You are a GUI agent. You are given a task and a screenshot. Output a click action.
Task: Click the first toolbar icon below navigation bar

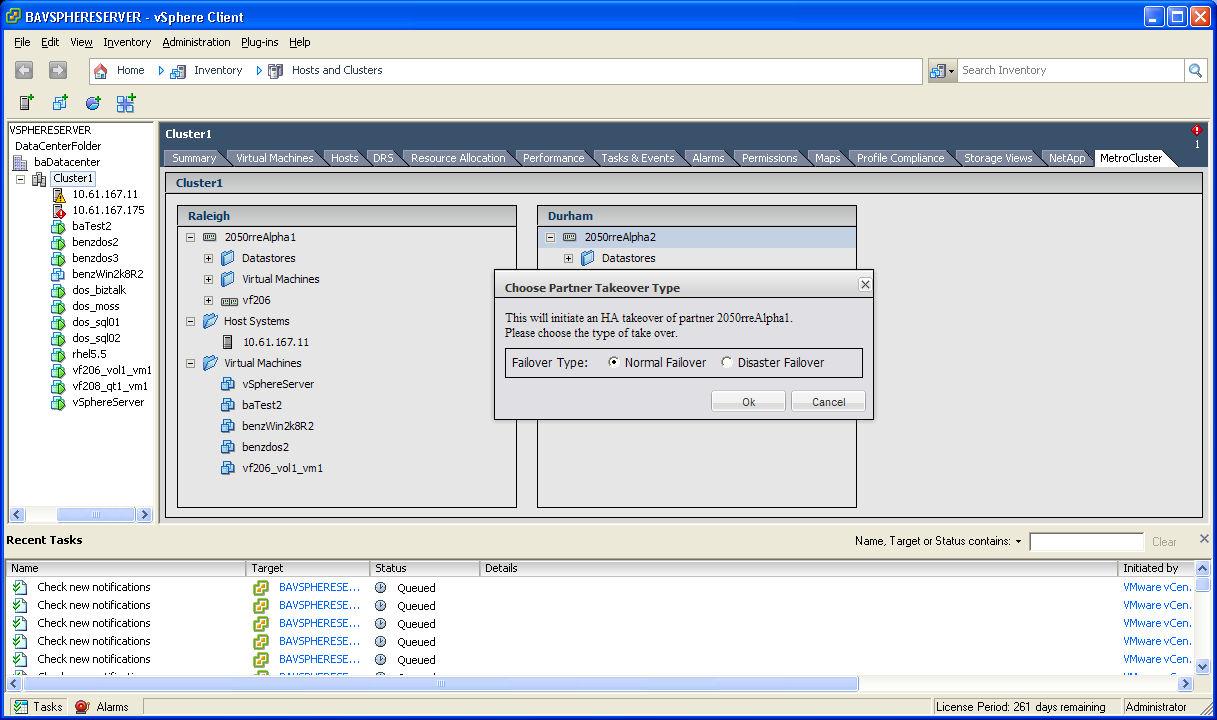click(x=27, y=103)
